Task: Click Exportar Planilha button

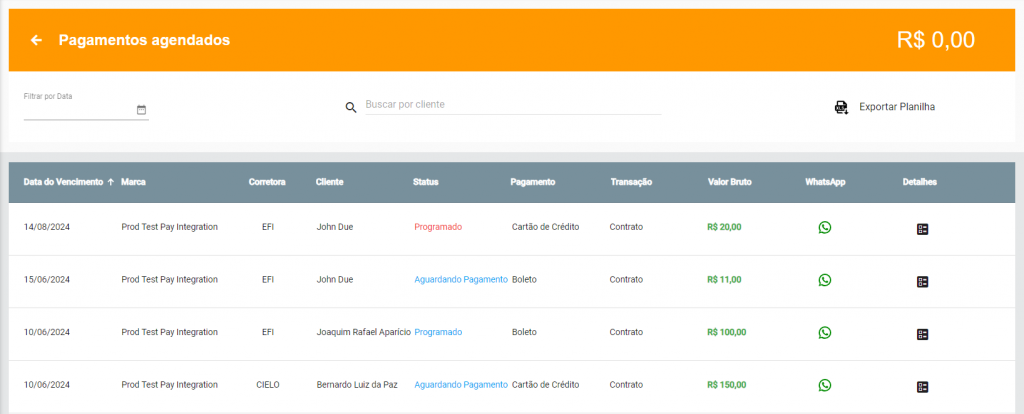Action: point(885,107)
